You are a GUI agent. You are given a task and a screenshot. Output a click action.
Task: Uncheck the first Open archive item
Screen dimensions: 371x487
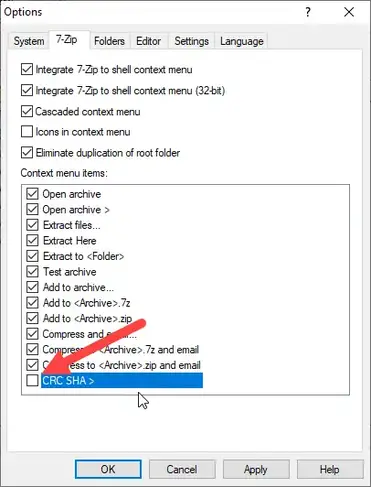pos(32,194)
